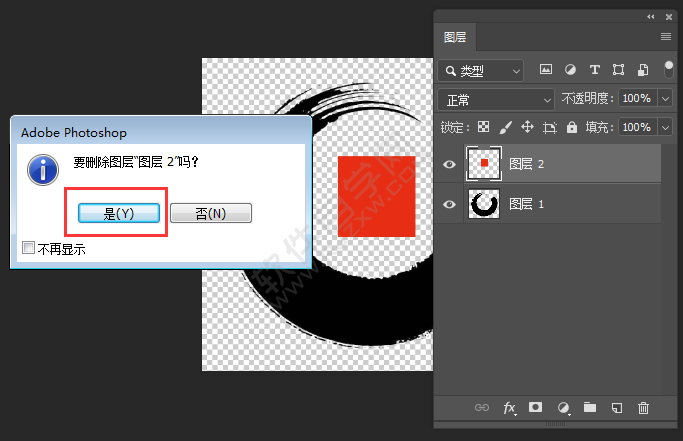Click the blue info icon in dialog

tap(43, 170)
